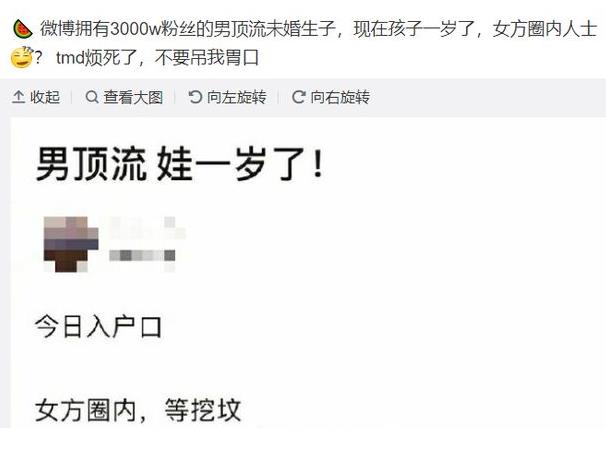Click the rotate left arrow icon
This screenshot has width=606, height=455.
click(x=195, y=97)
